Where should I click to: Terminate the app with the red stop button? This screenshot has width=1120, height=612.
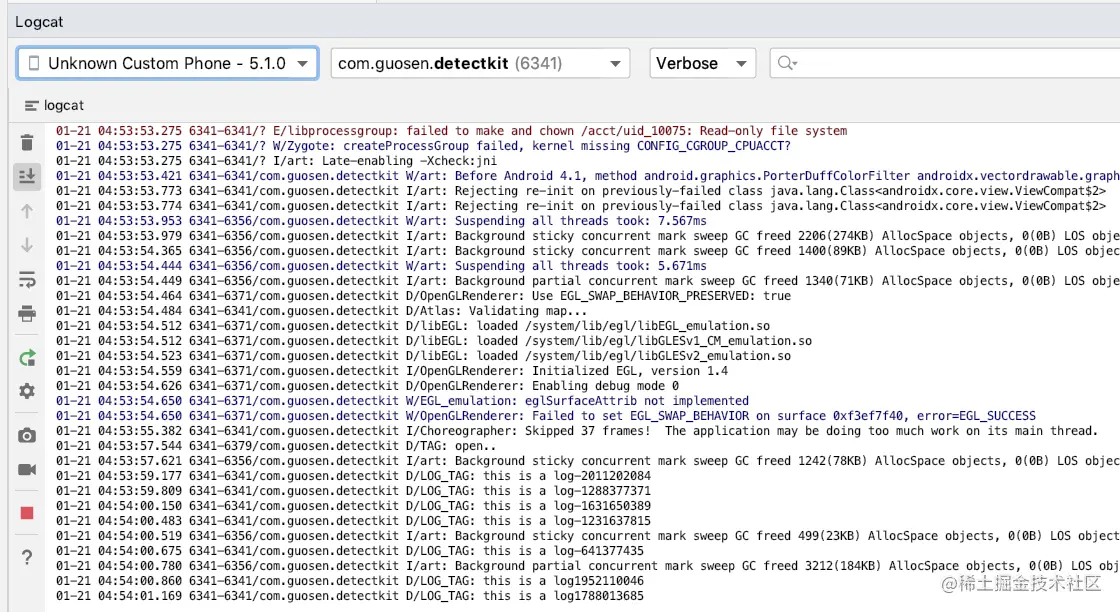tap(27, 513)
